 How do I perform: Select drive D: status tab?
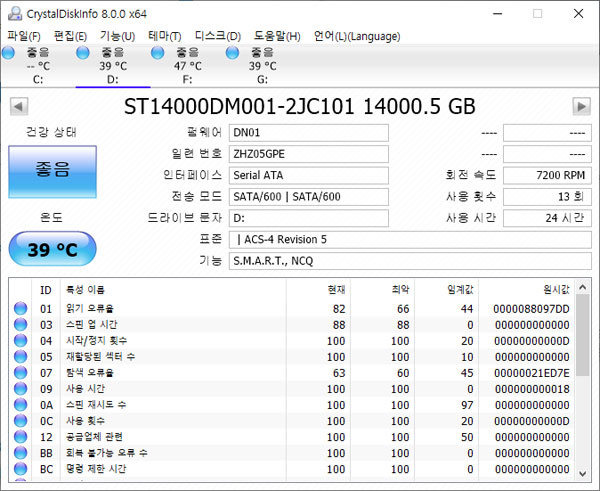pyautogui.click(x=113, y=65)
